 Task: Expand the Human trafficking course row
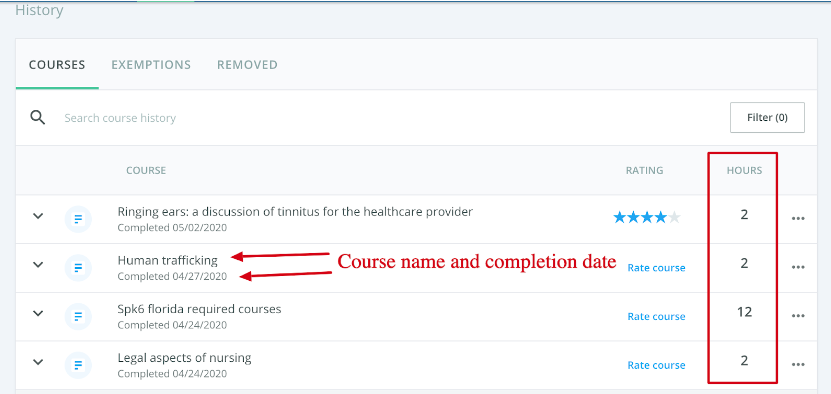click(x=38, y=265)
